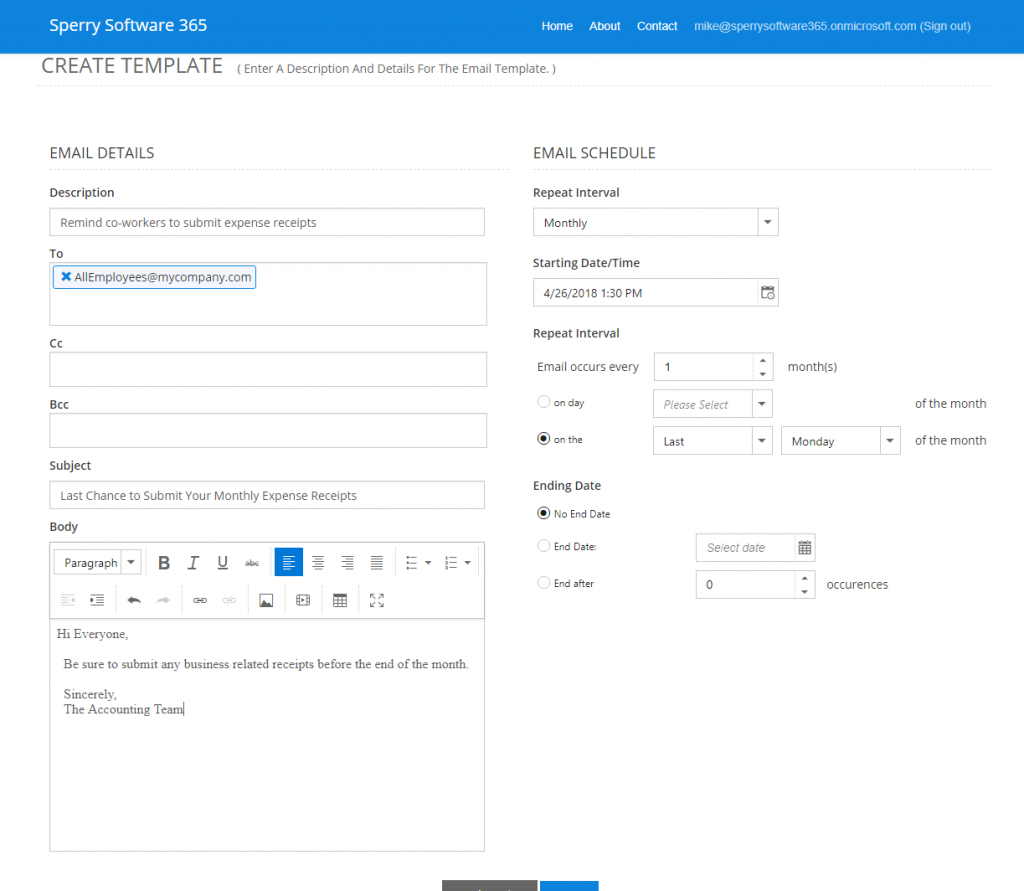Sign out of mike's account
Image resolution: width=1024 pixels, height=891 pixels.
[x=945, y=26]
